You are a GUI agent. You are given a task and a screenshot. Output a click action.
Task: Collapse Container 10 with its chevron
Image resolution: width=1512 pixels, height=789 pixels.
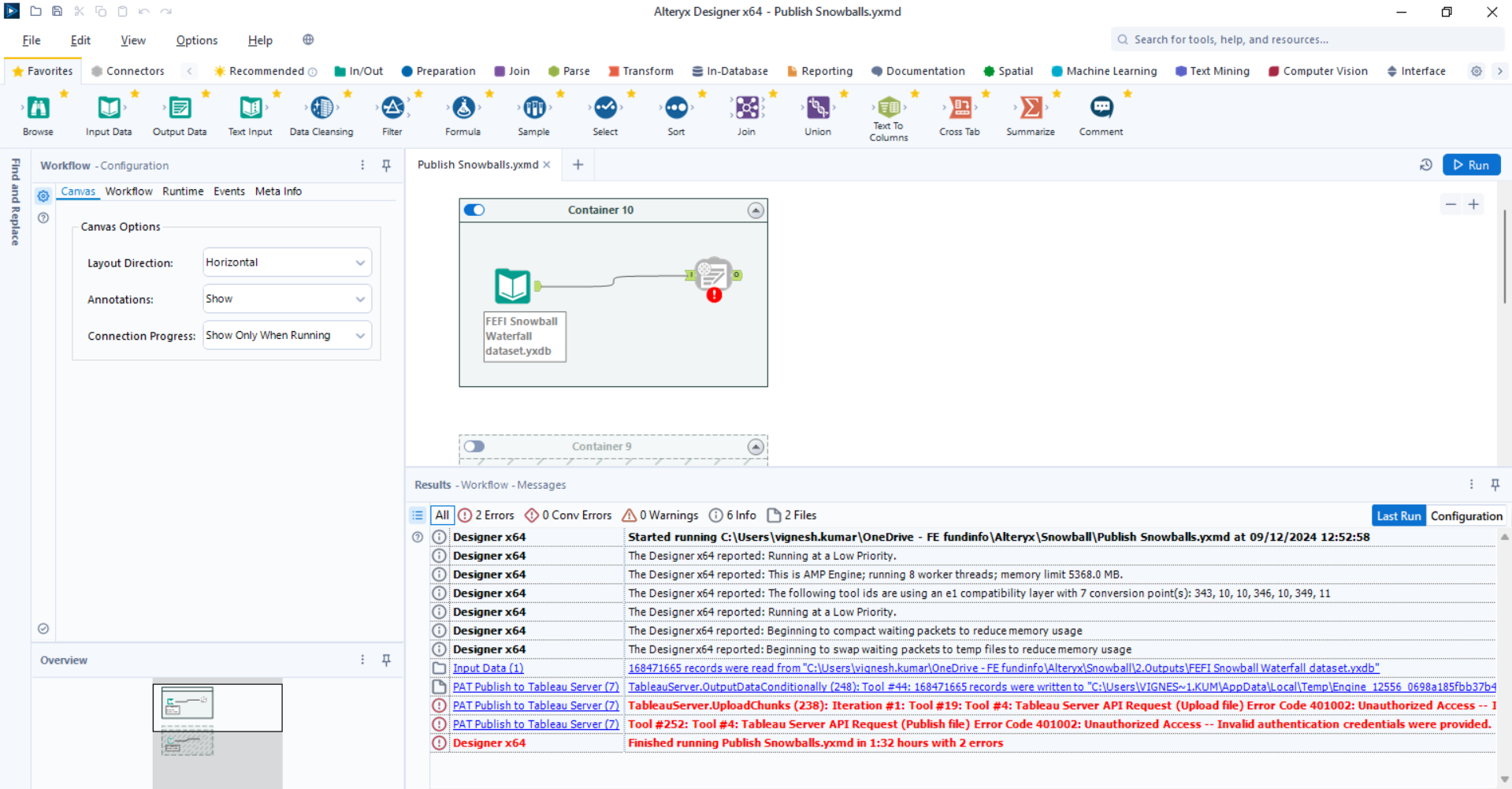756,210
